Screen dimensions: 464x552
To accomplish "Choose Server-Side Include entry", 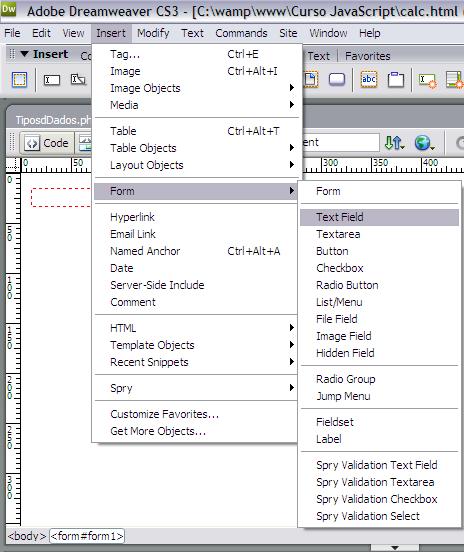I will (x=196, y=285).
